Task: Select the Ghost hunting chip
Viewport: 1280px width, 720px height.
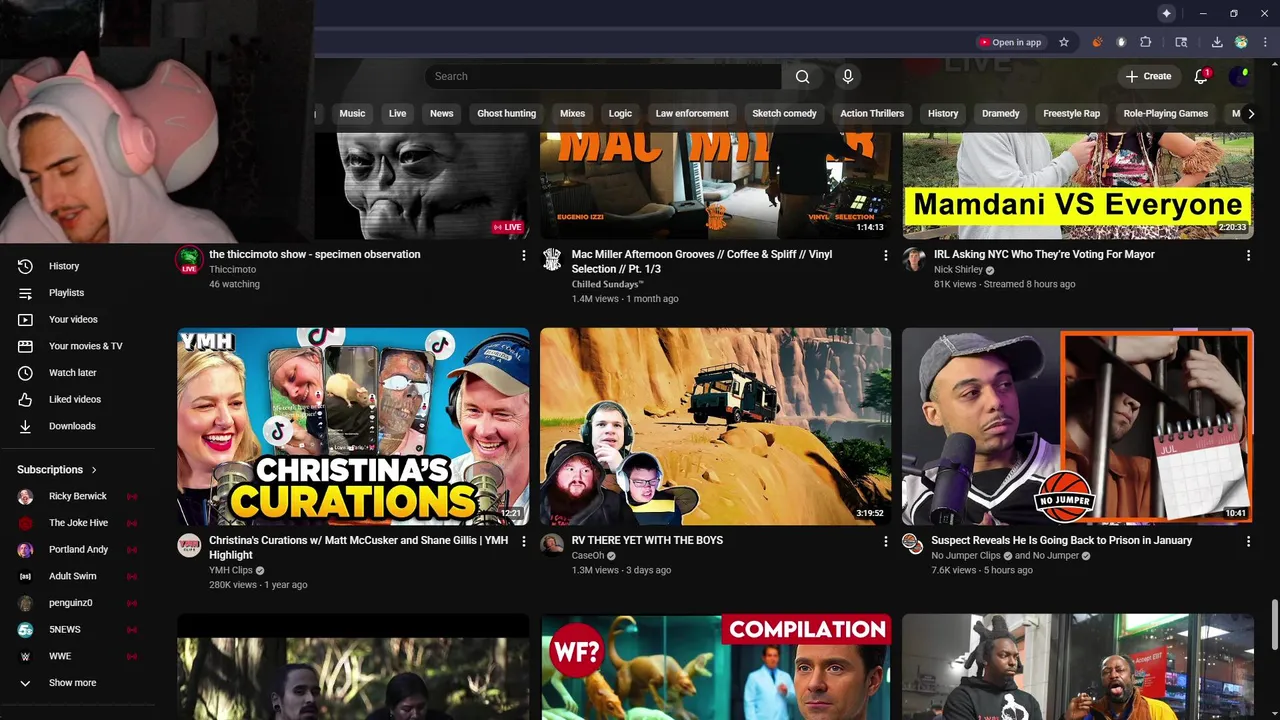Action: point(506,114)
